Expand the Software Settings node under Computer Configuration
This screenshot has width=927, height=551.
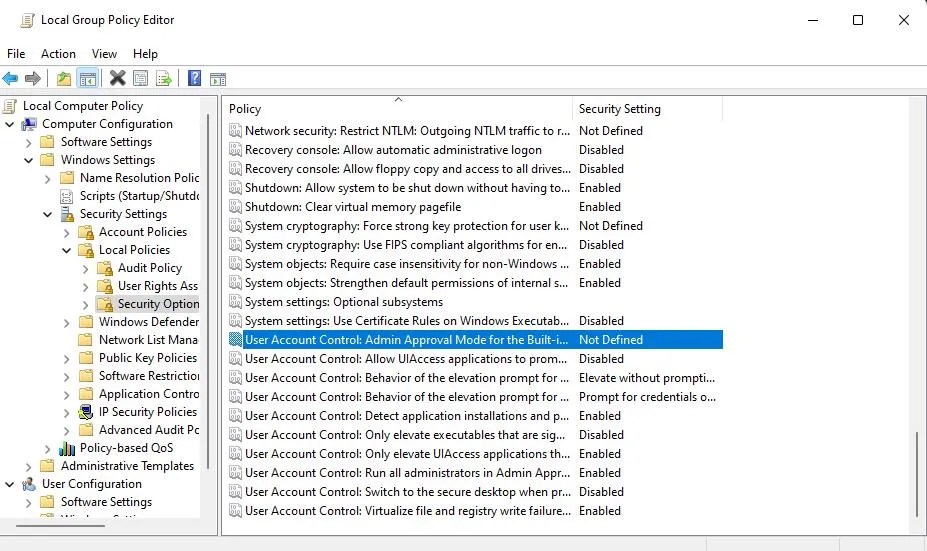coord(28,142)
